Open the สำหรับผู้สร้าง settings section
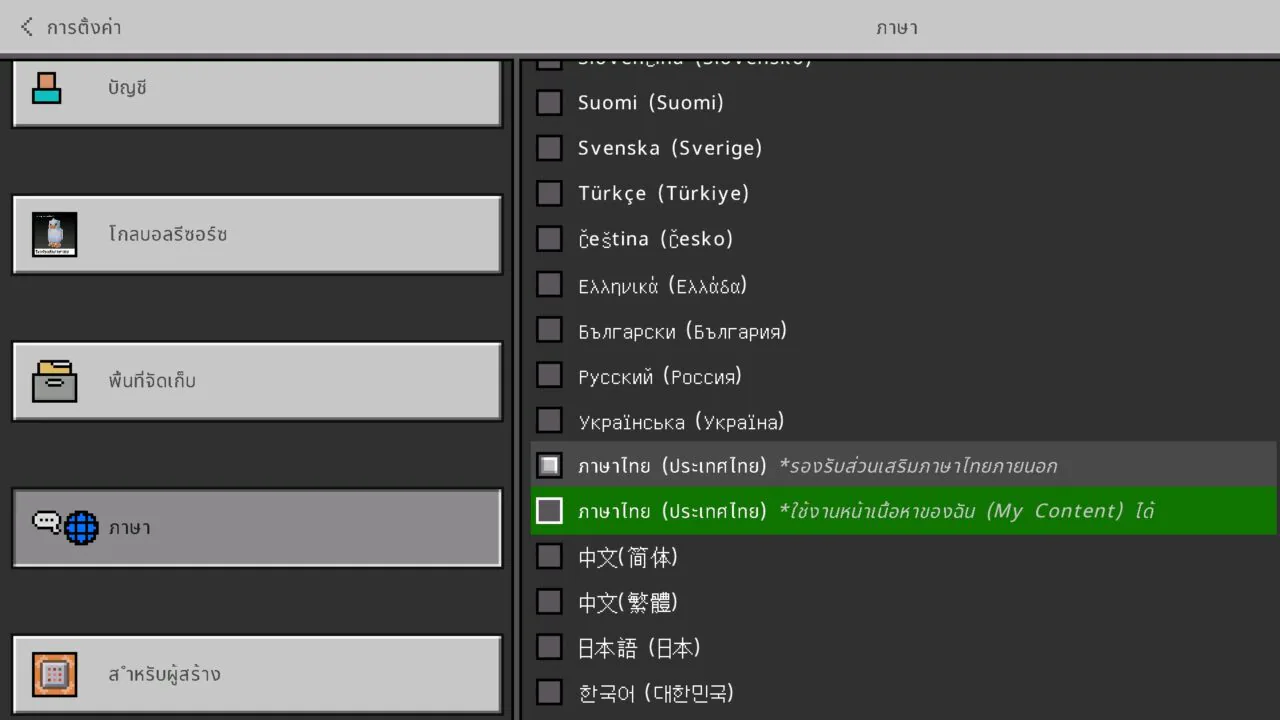This screenshot has width=1280, height=720. pyautogui.click(x=257, y=674)
